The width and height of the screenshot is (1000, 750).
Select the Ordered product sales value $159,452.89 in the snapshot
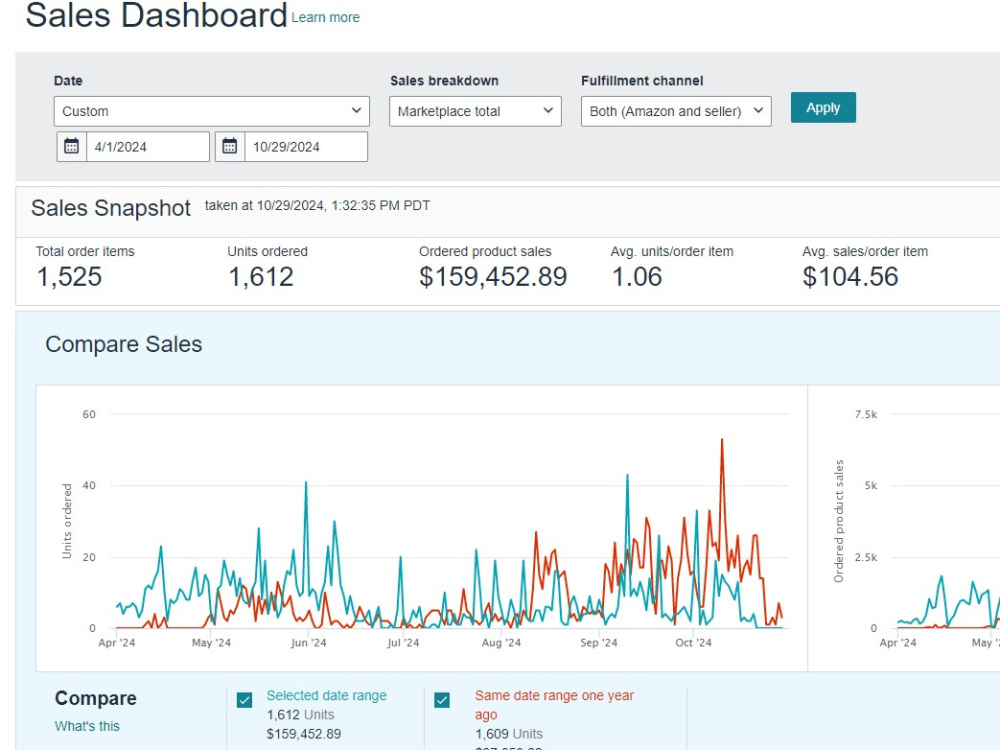pyautogui.click(x=493, y=277)
